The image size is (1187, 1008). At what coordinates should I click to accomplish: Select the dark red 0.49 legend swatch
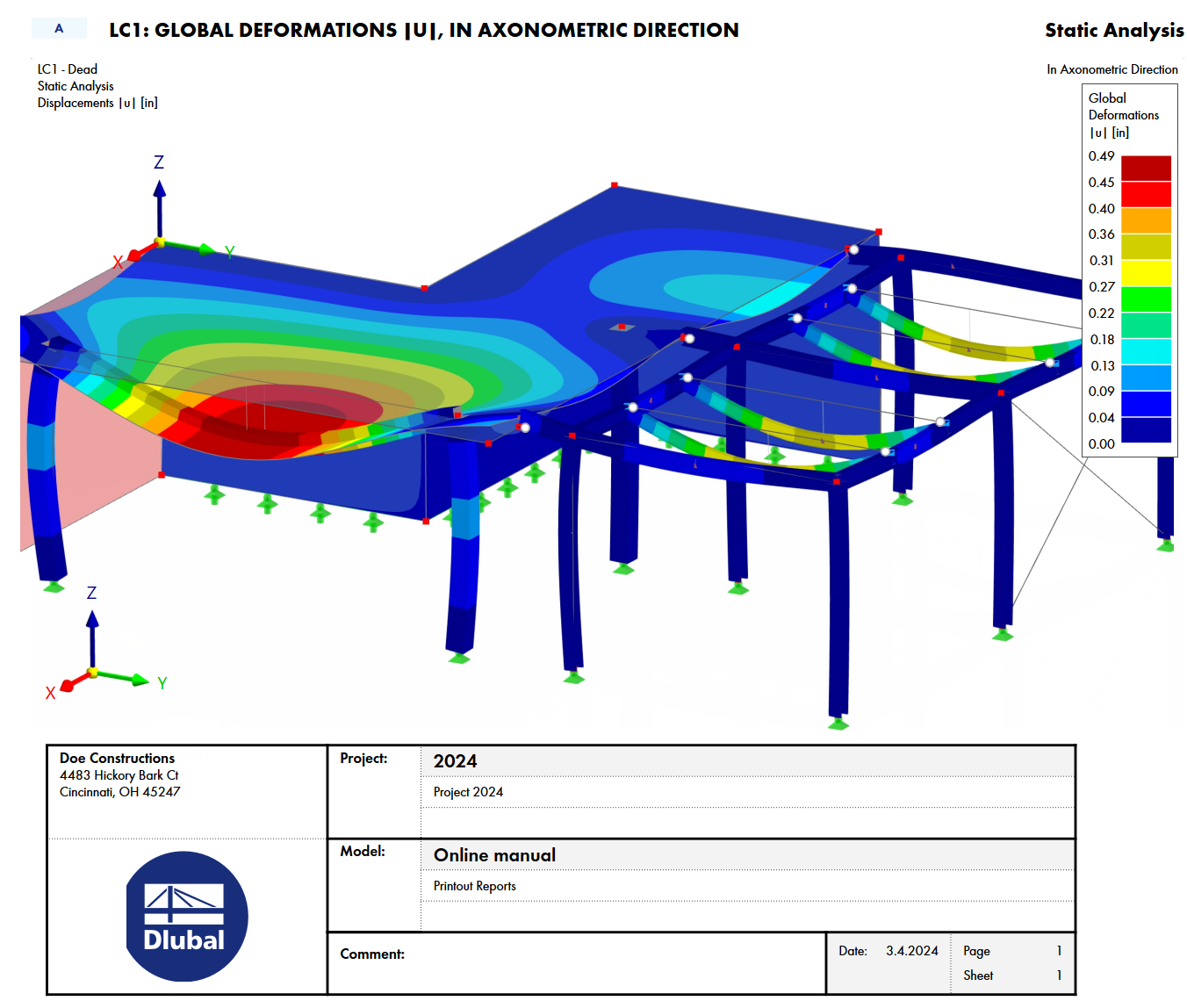coord(1146,169)
